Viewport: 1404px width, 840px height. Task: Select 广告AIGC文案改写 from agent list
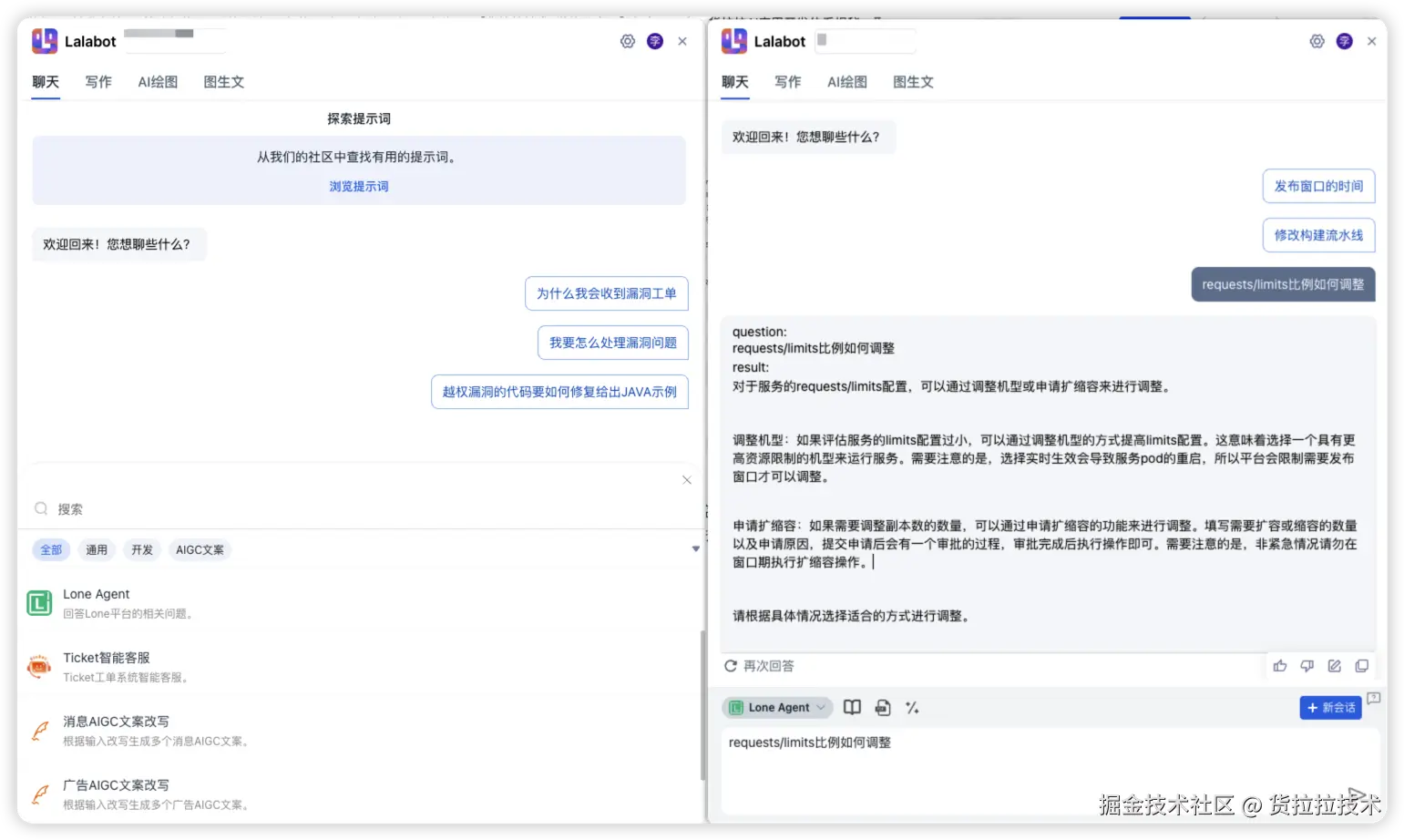click(x=360, y=794)
